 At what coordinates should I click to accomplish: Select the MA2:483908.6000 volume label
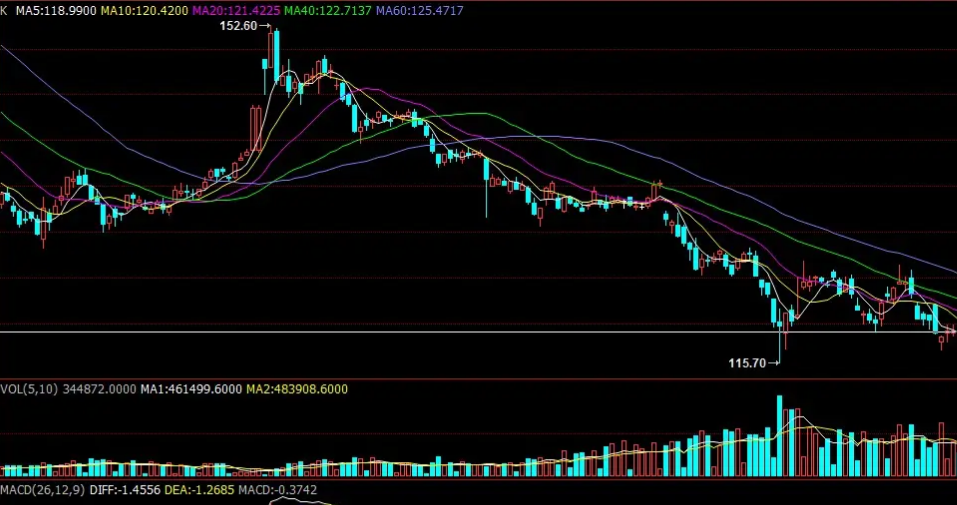(x=297, y=389)
